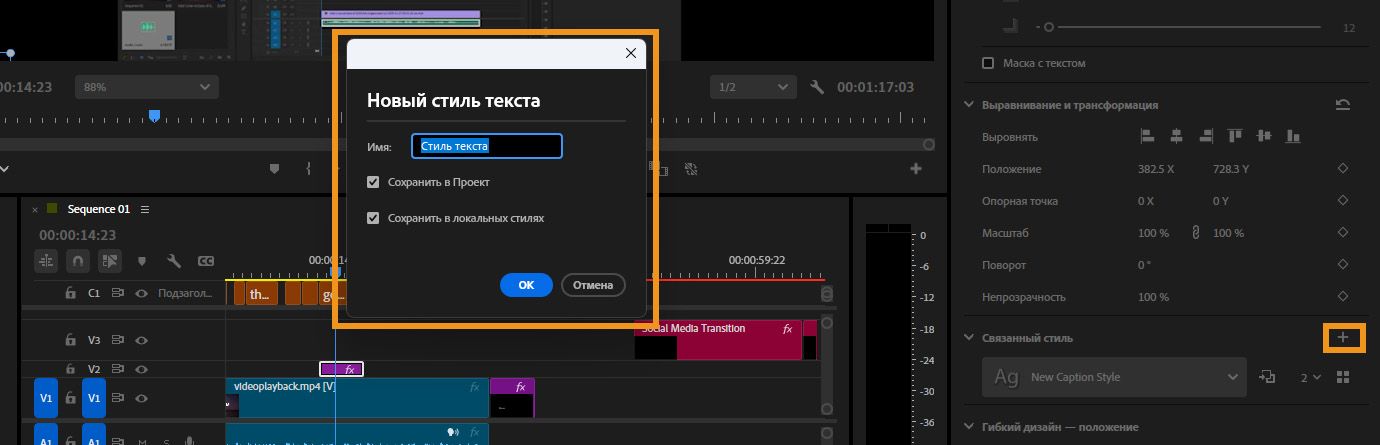Collapse the Выравнивание и трансформация section

click(x=968, y=105)
